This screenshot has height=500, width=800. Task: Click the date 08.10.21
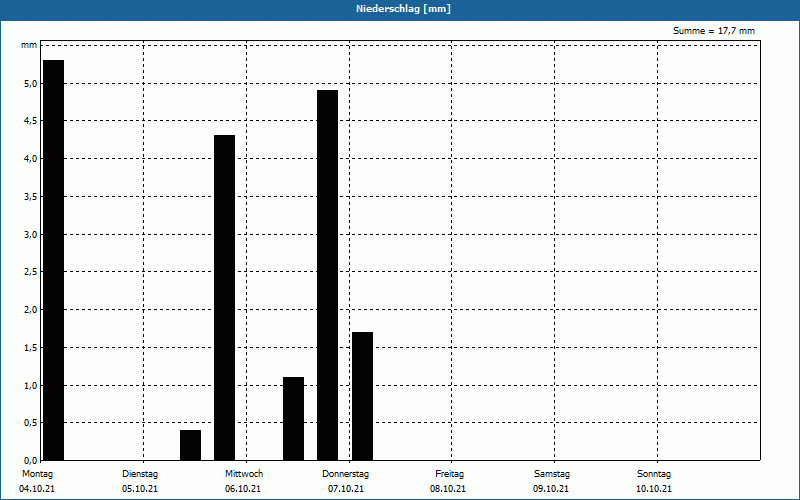pyautogui.click(x=448, y=489)
